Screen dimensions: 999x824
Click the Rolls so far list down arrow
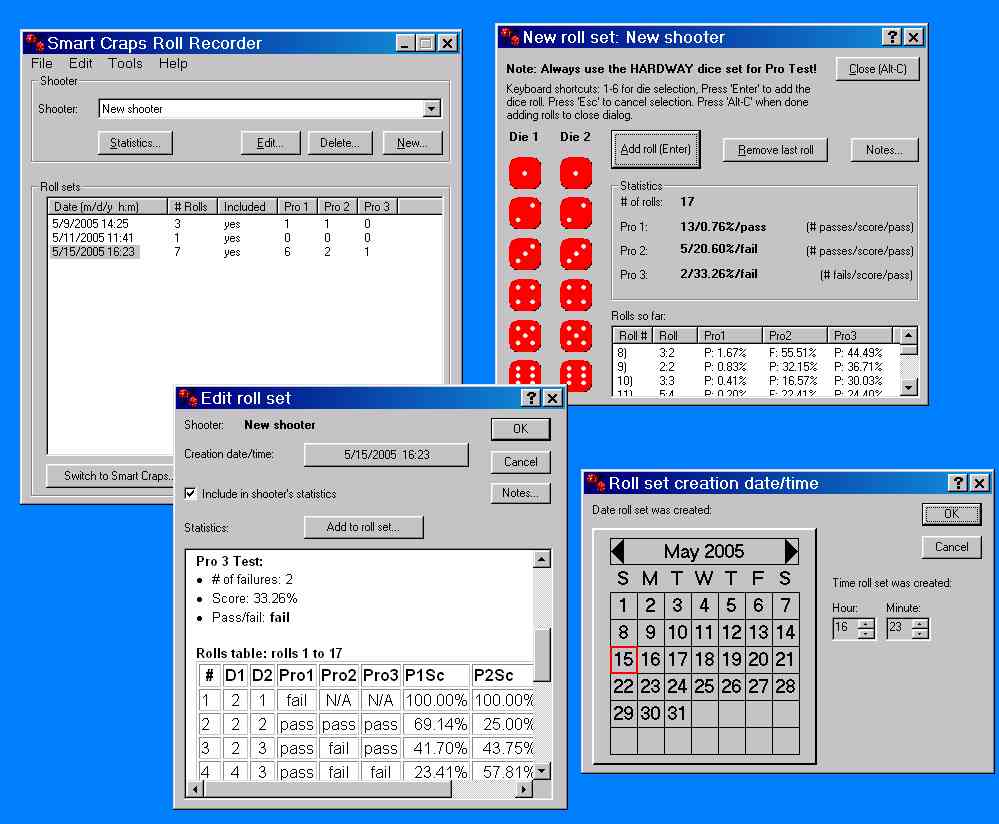[x=909, y=386]
